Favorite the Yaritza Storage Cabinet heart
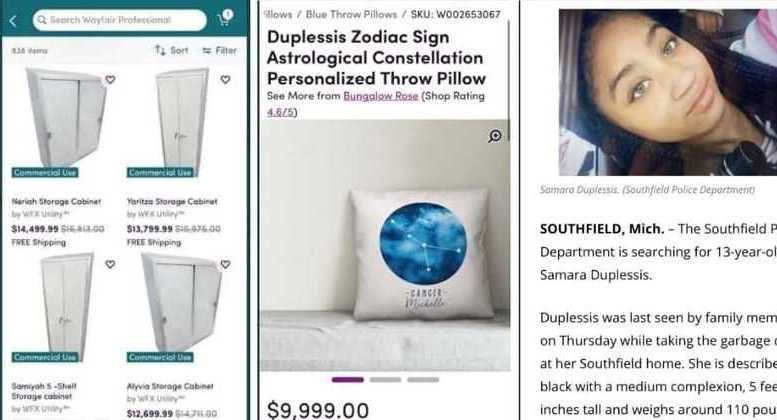The width and height of the screenshot is (777, 420). (x=225, y=79)
